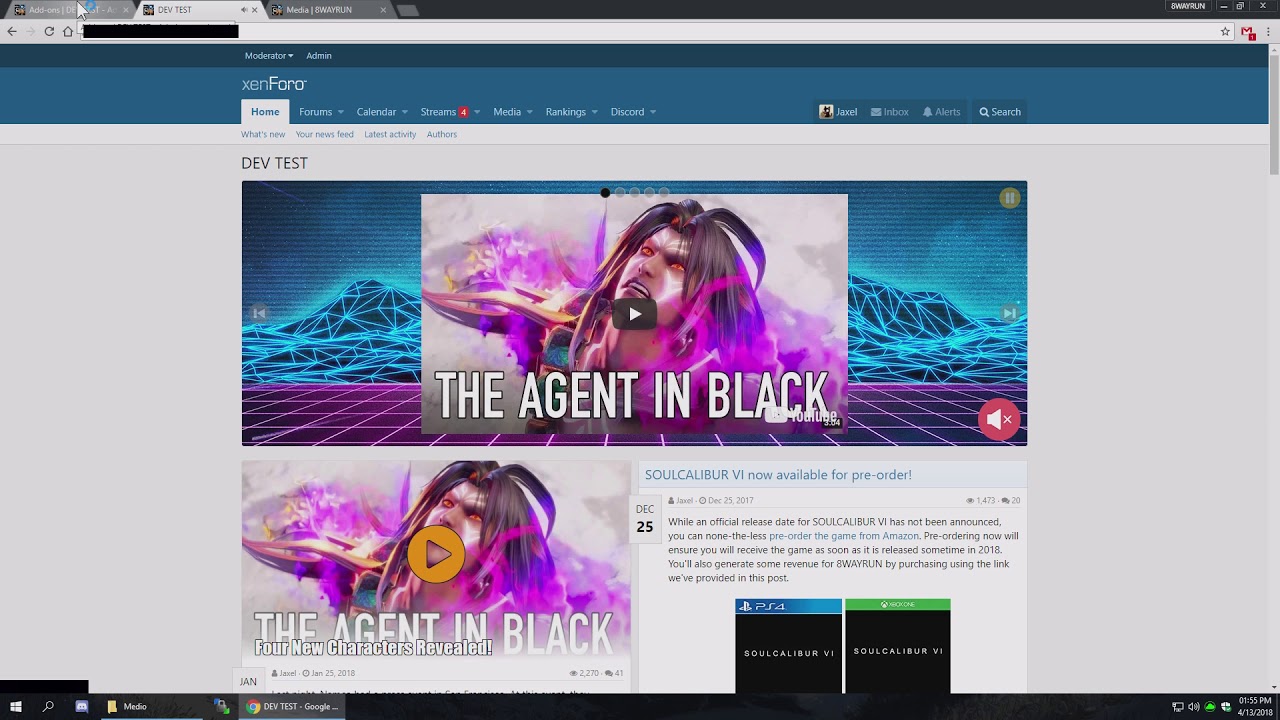
Task: Go to the Admin link
Action: [319, 56]
